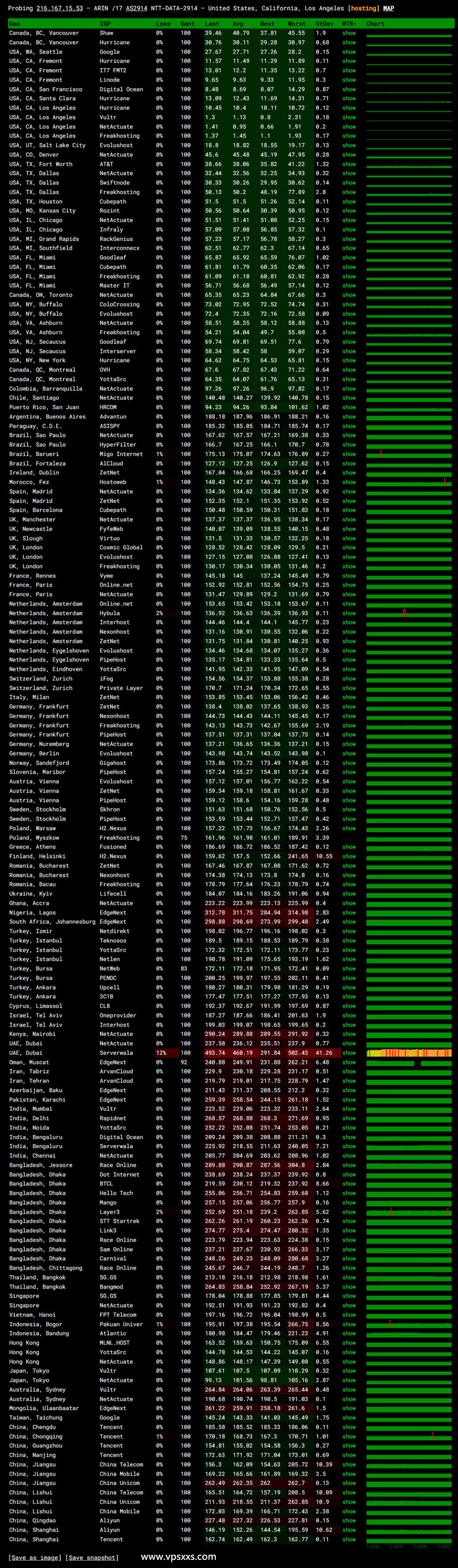Show MTR for Dubai Serverwala row
The height and width of the screenshot is (1568, 458).
(x=349, y=1052)
